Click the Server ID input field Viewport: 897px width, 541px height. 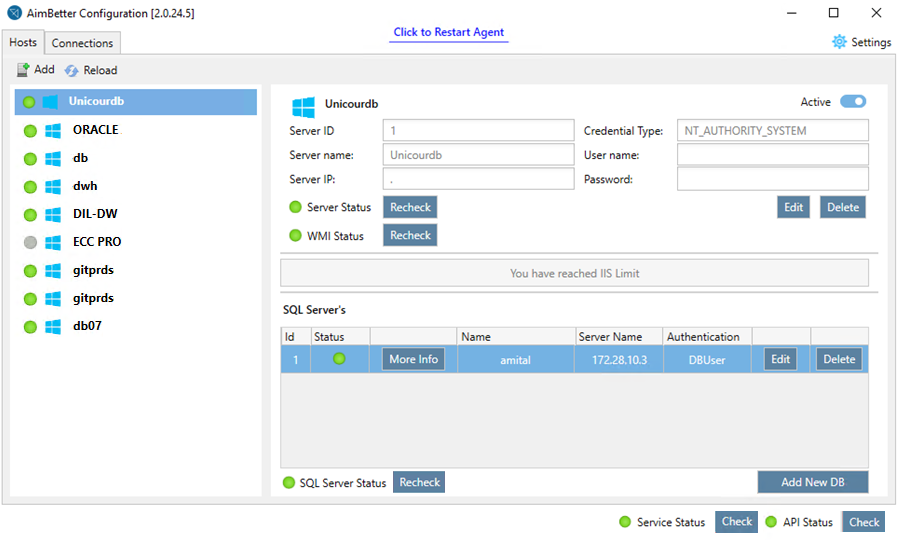click(x=478, y=130)
